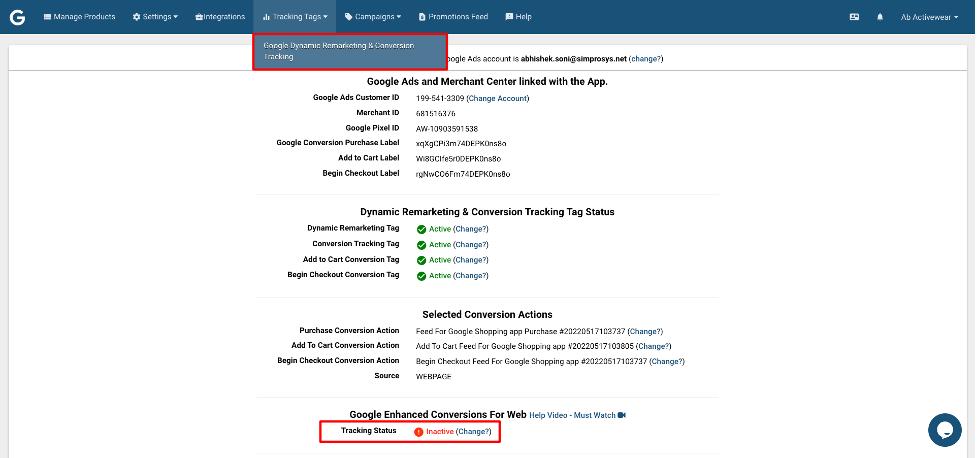Select the Merchant ID value 681516376
This screenshot has height=458, width=977.
436,113
